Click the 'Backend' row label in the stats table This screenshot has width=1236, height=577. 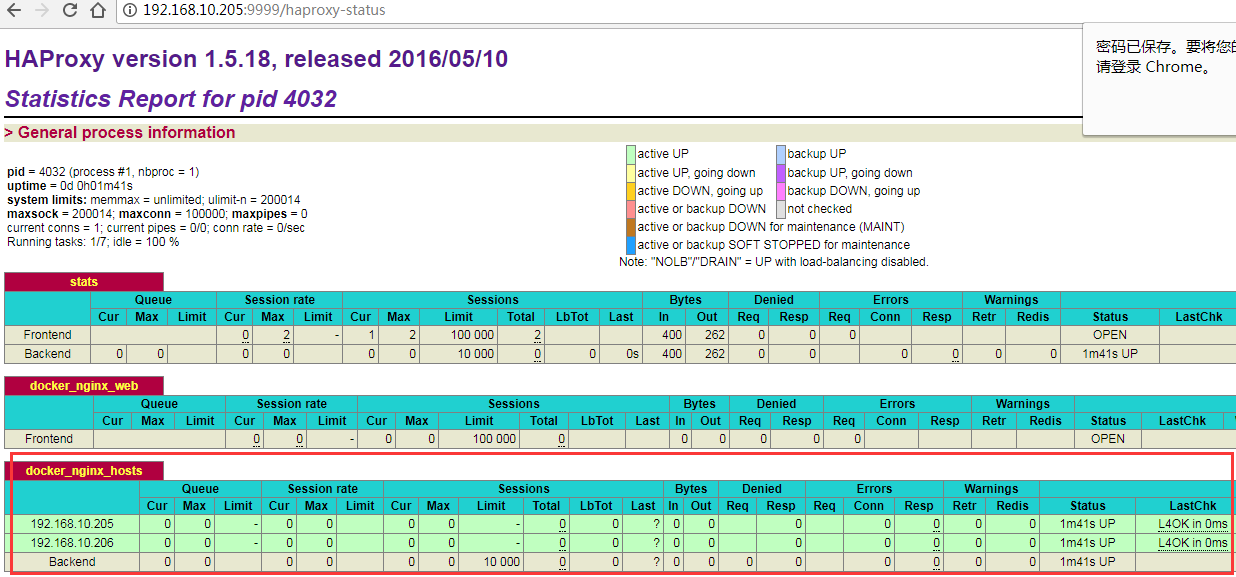point(48,354)
